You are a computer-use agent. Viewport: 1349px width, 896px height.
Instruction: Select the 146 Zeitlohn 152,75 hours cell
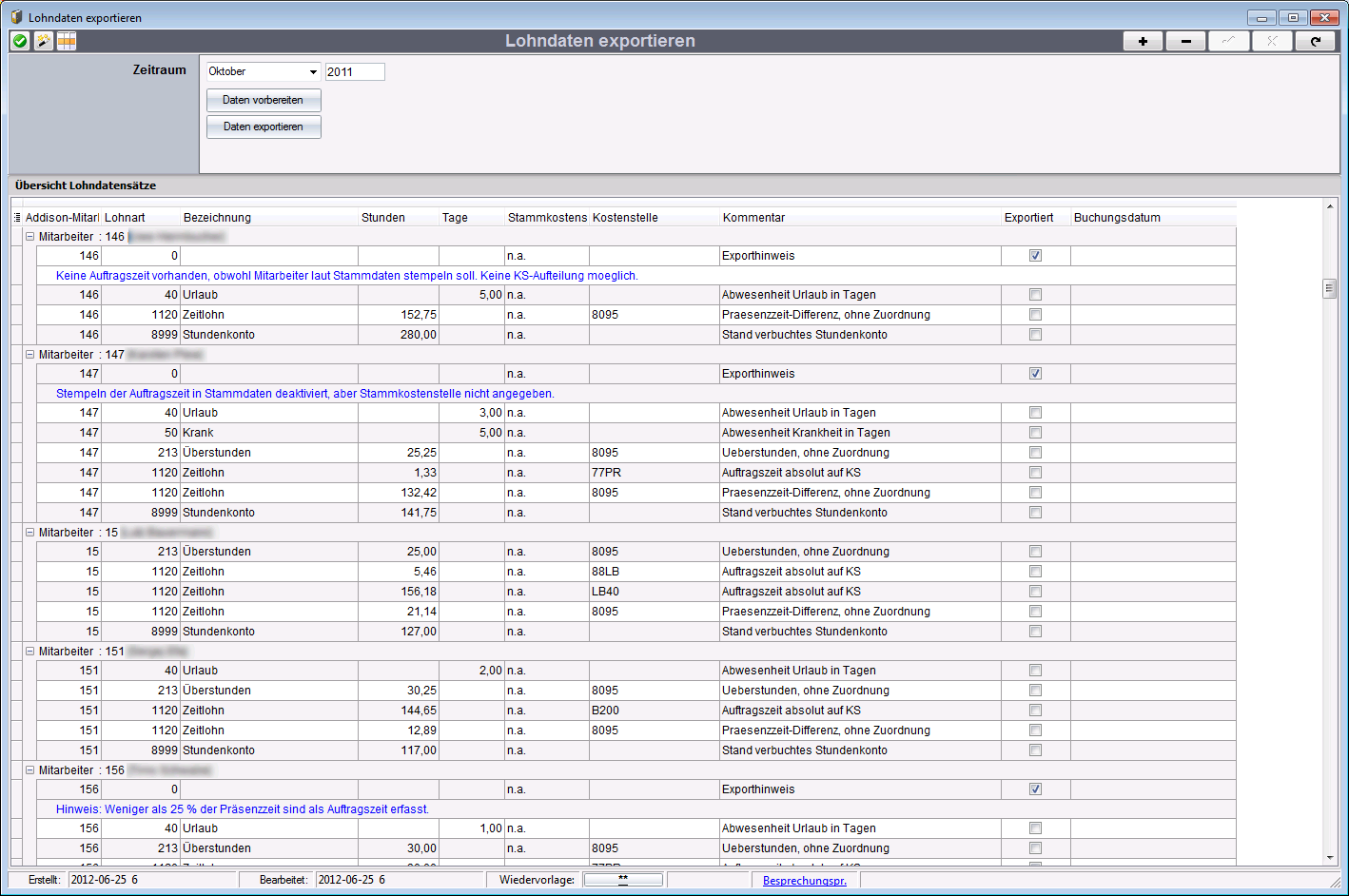[x=399, y=315]
